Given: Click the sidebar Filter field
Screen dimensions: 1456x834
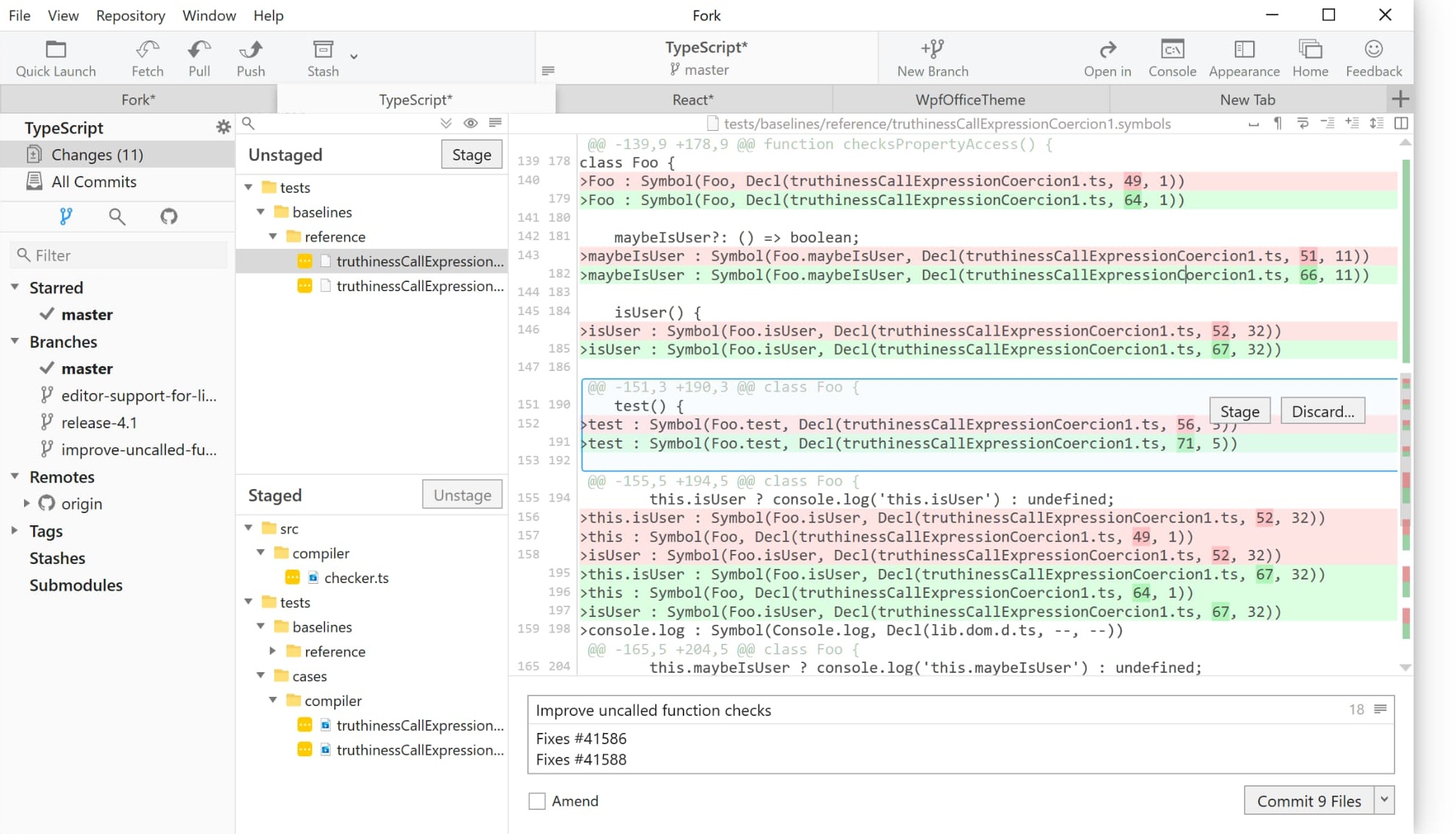Looking at the screenshot, I should click(119, 255).
